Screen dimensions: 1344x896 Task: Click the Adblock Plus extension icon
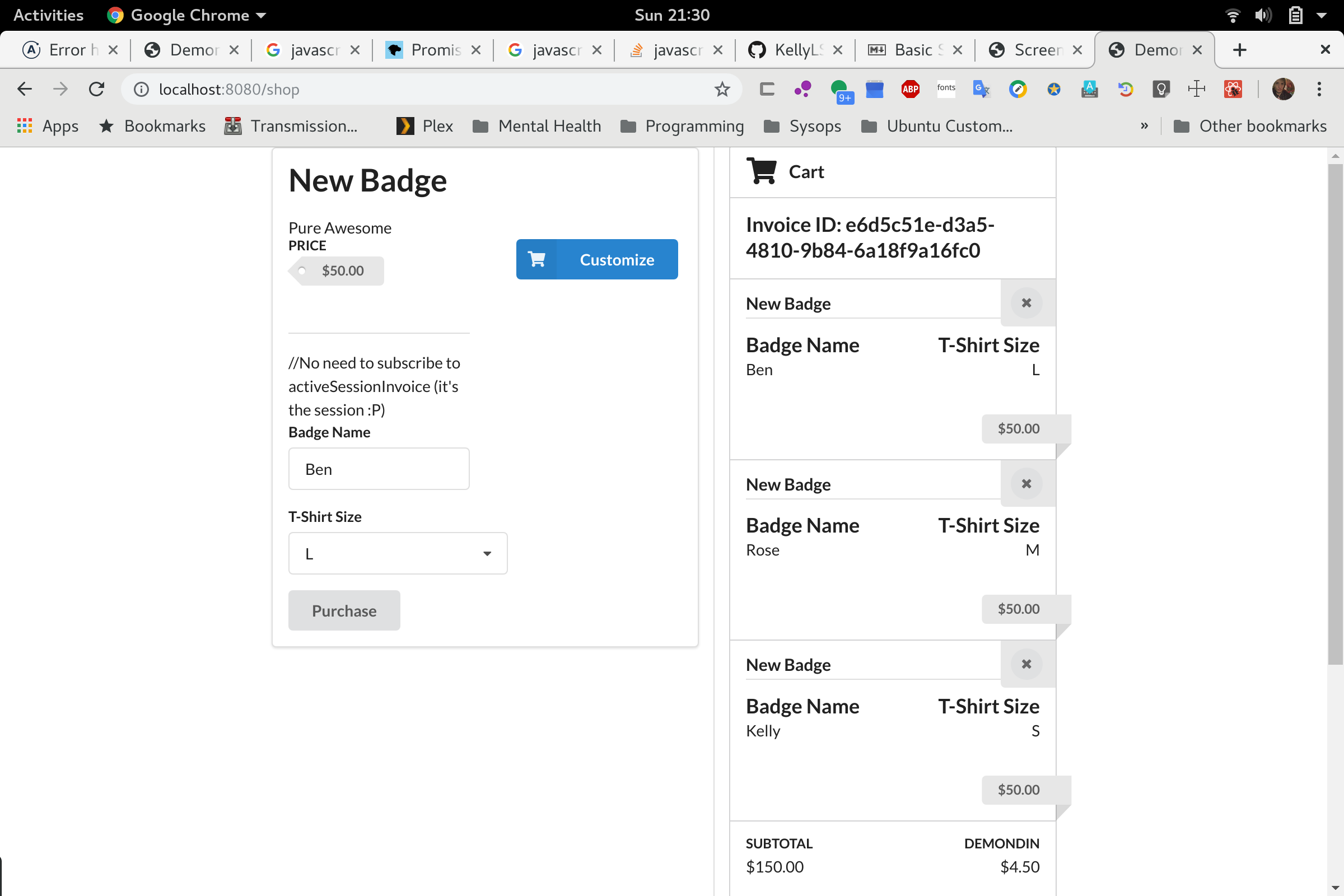(909, 89)
